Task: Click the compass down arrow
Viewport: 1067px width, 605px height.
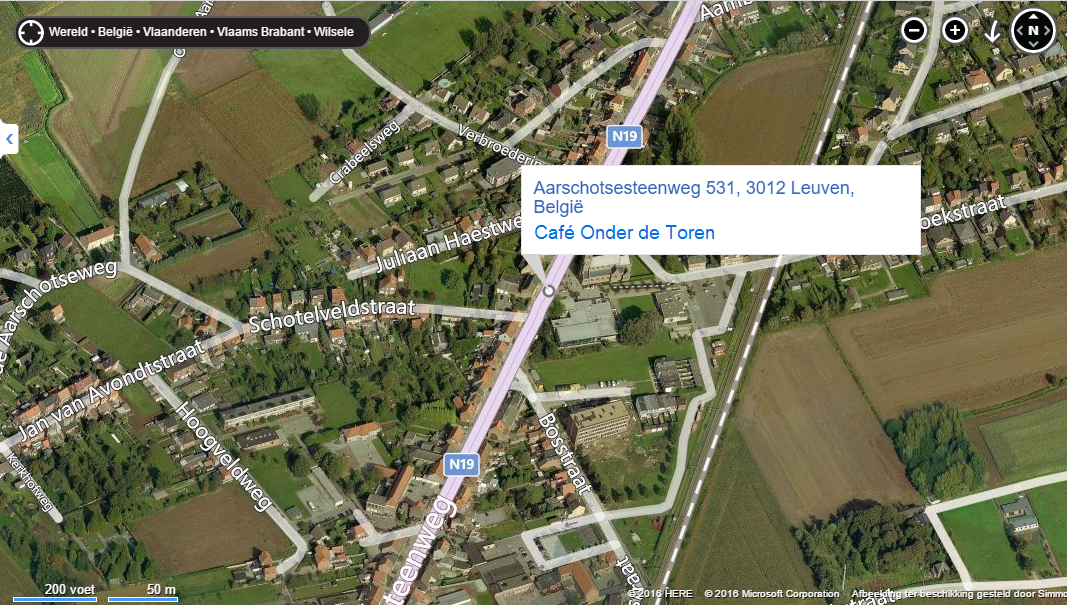Action: 1033,44
